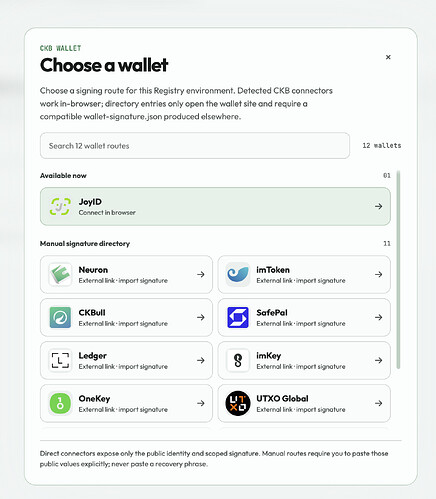Open the imToken row arrow
436x499 pixels.
(x=378, y=274)
